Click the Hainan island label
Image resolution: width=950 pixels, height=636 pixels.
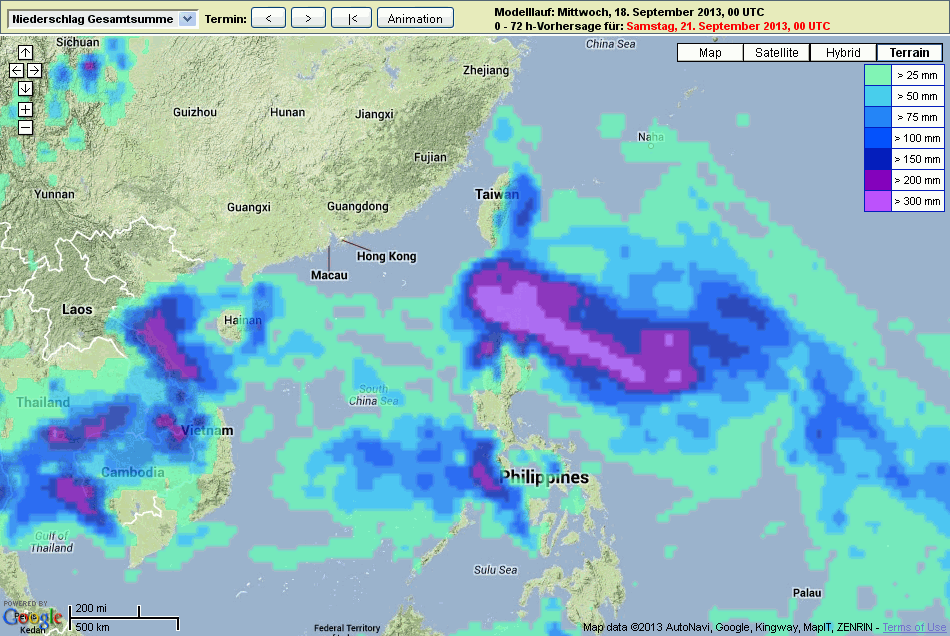pyautogui.click(x=243, y=320)
